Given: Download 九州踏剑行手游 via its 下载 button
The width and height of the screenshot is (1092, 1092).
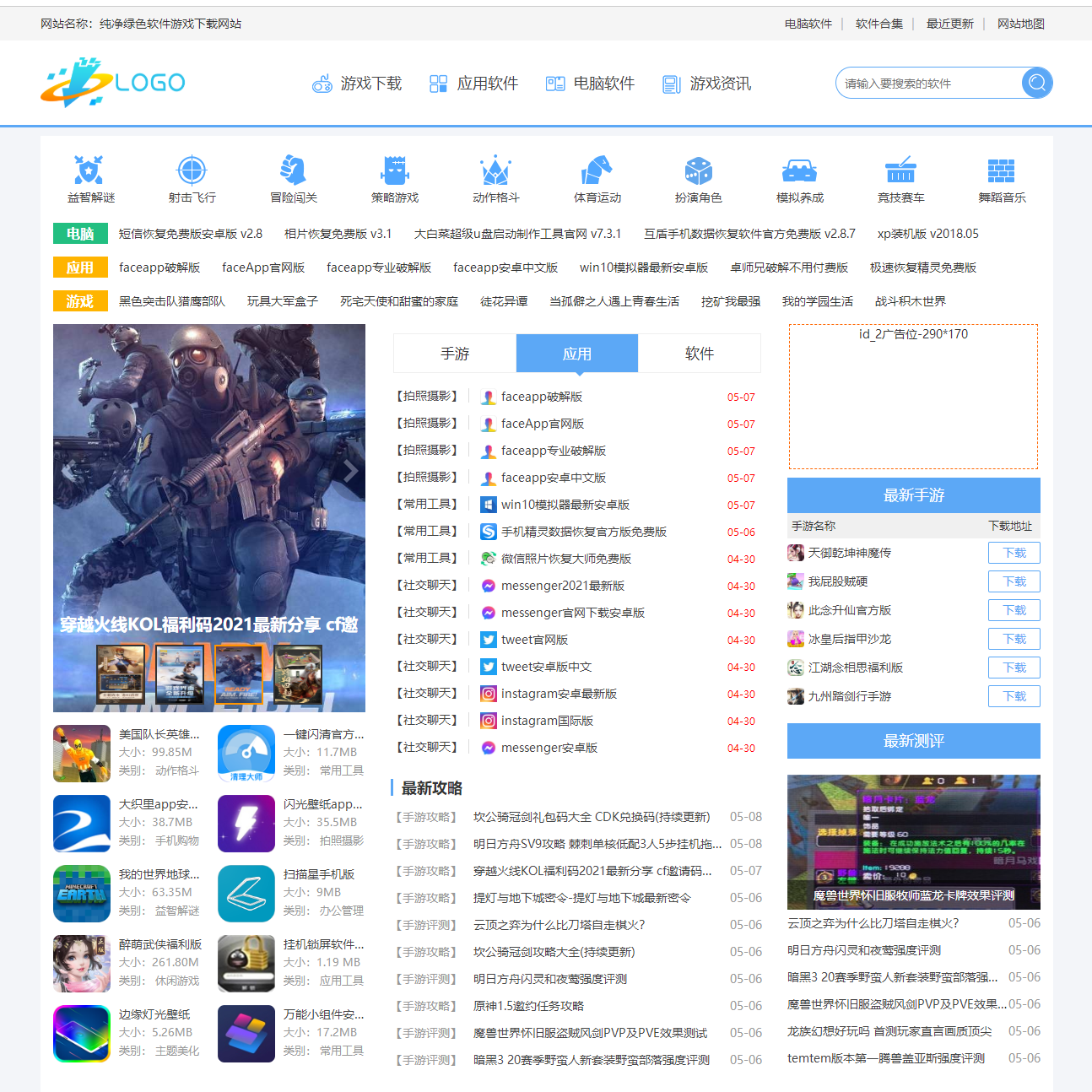Looking at the screenshot, I should [1014, 696].
